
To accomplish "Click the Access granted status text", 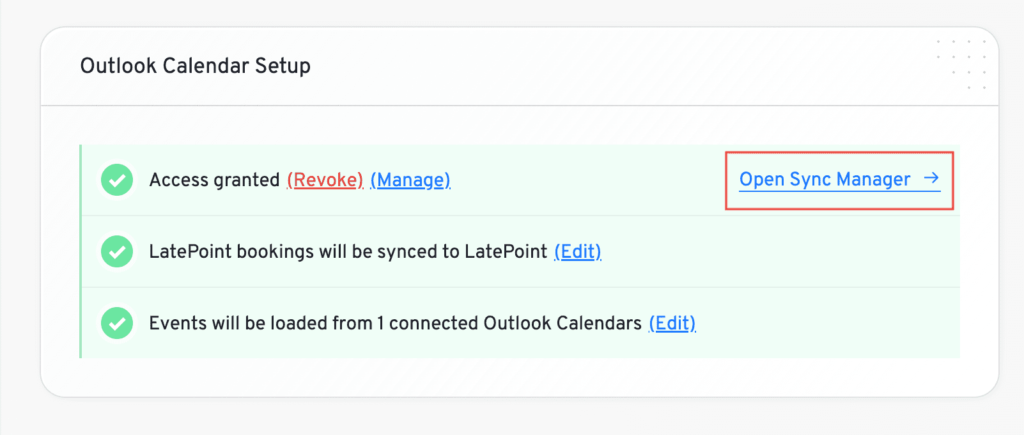I will (x=214, y=180).
